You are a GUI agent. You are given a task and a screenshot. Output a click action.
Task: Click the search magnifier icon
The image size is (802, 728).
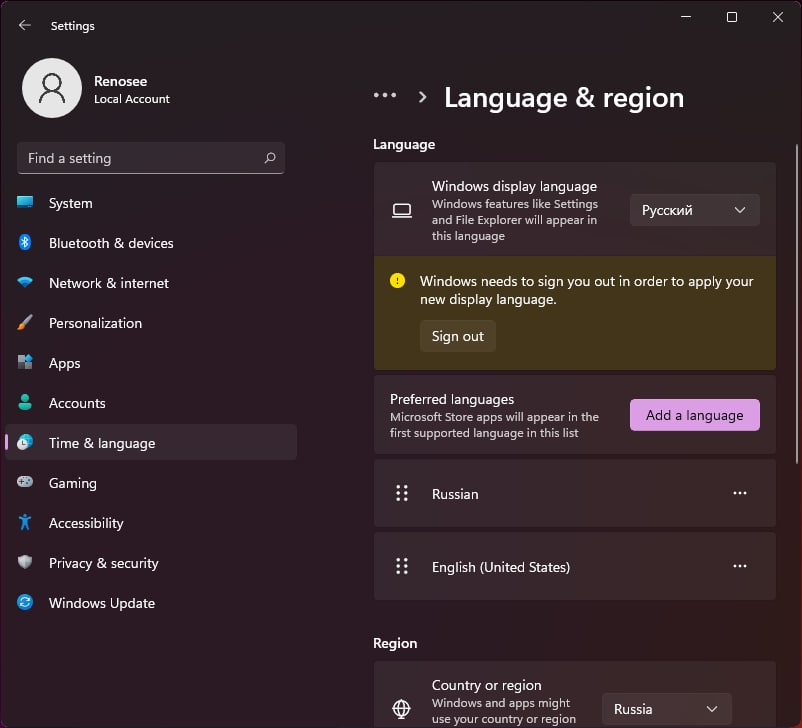click(x=270, y=158)
